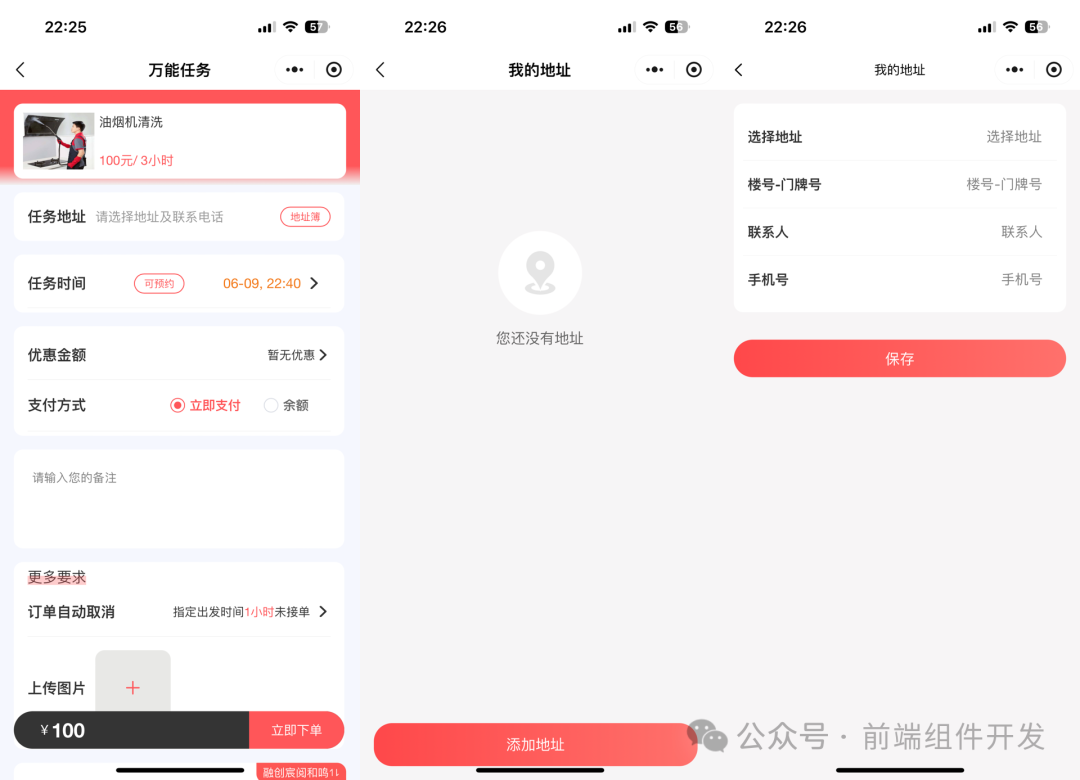Tap the circular target icon on the empty address list screen
This screenshot has width=1080, height=780.
694,70
